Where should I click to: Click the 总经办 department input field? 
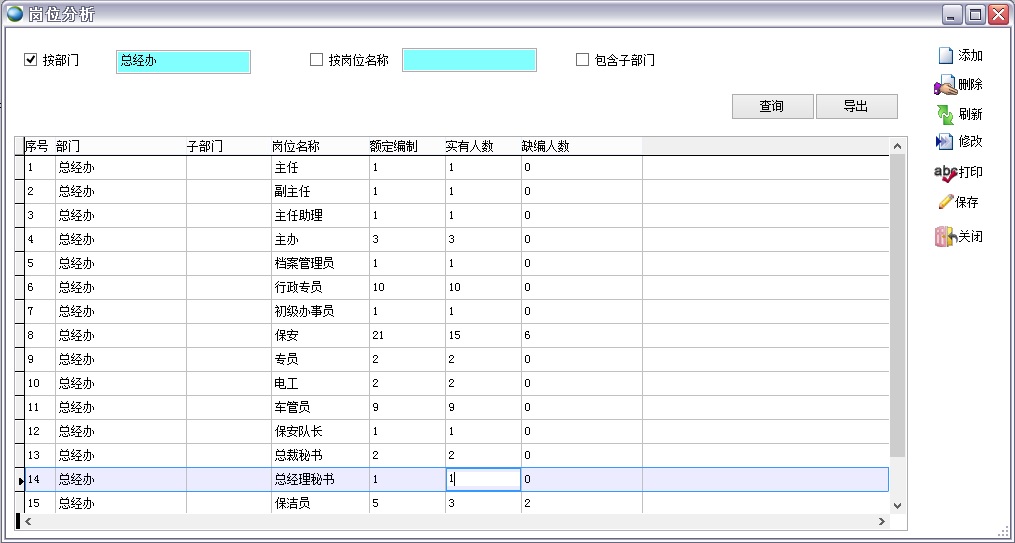coord(183,61)
